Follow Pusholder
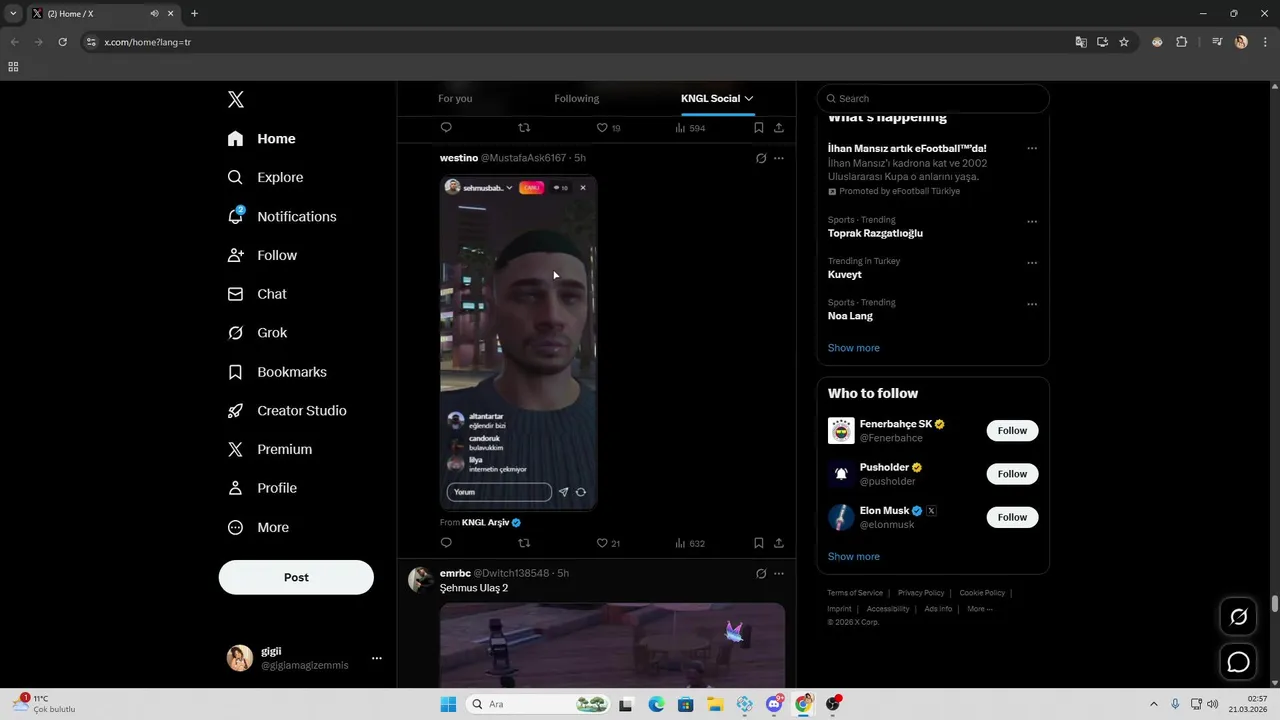Screen dimensions: 1280x720 (x=1012, y=474)
